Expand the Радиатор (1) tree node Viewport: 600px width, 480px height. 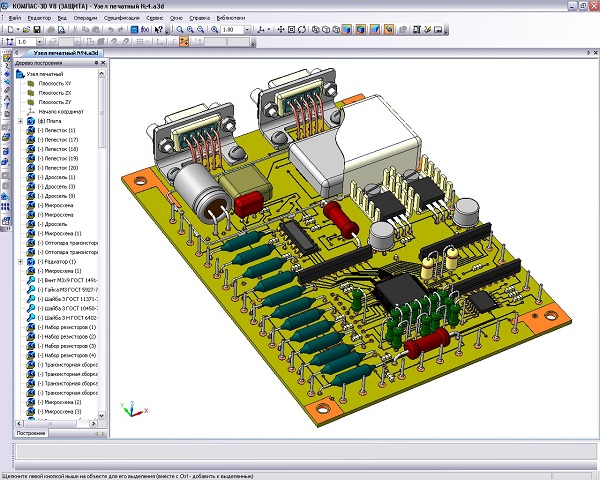point(20,261)
